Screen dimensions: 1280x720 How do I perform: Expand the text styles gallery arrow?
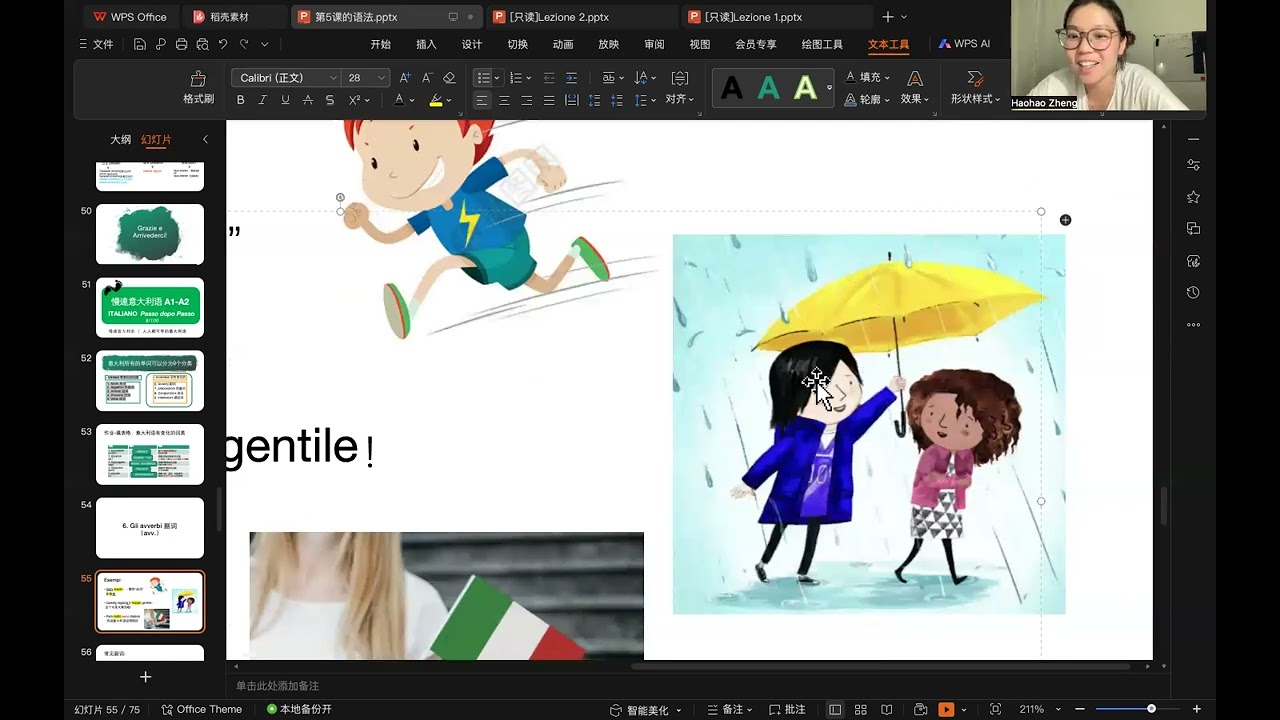point(829,89)
